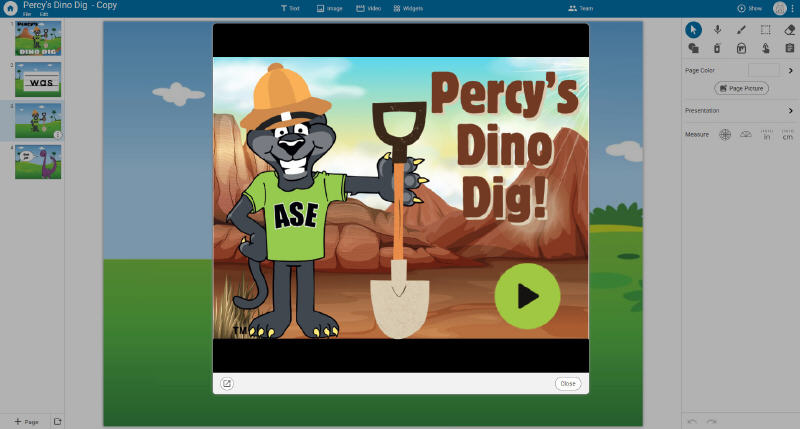Select the paint bucket fill tool

[x=741, y=48]
